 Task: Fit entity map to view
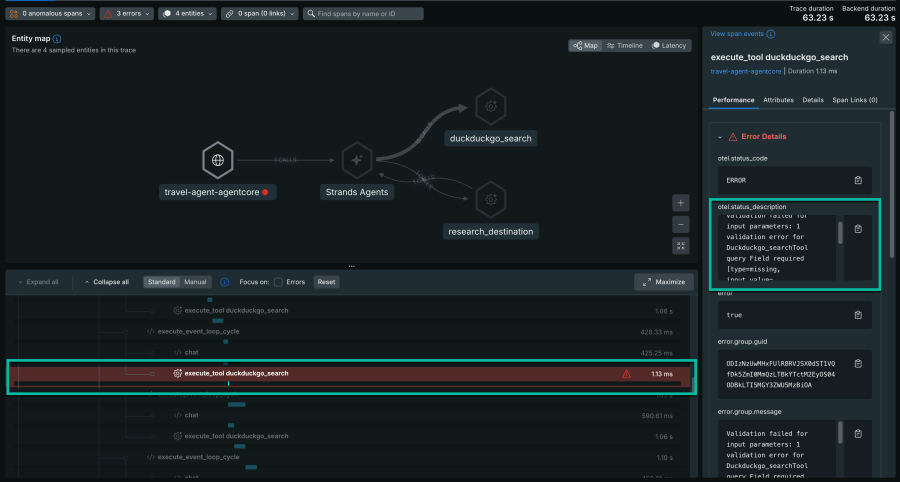click(x=681, y=246)
